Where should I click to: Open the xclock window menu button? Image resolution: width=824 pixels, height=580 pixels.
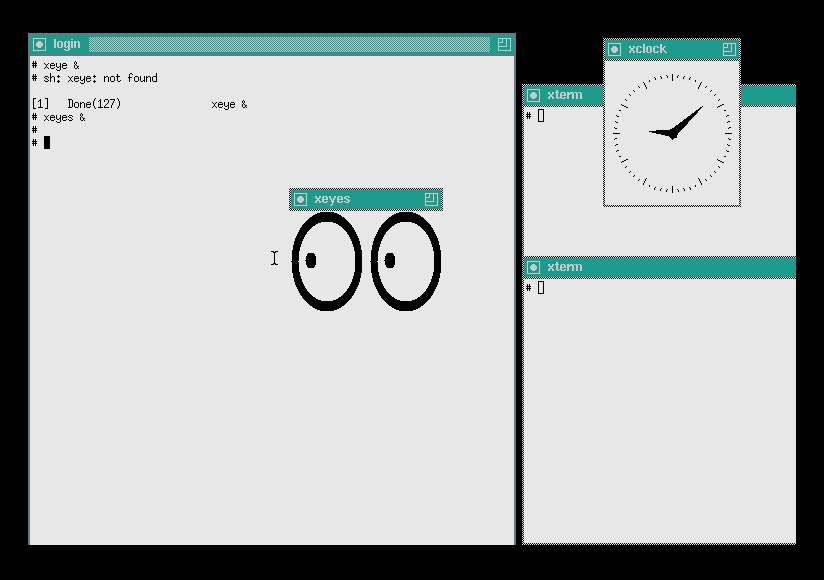coord(614,49)
